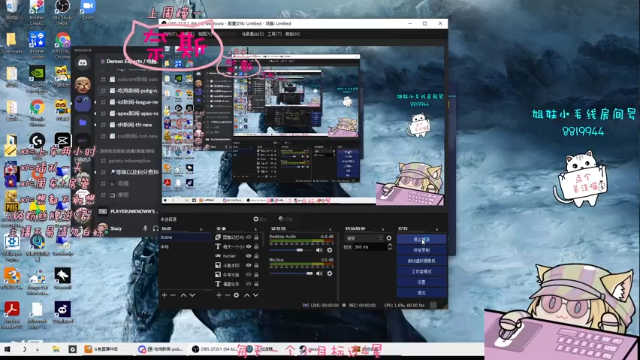Move scene down with the Scenes dock arrow
Viewport: 640px width, 360px height.
pos(192,295)
